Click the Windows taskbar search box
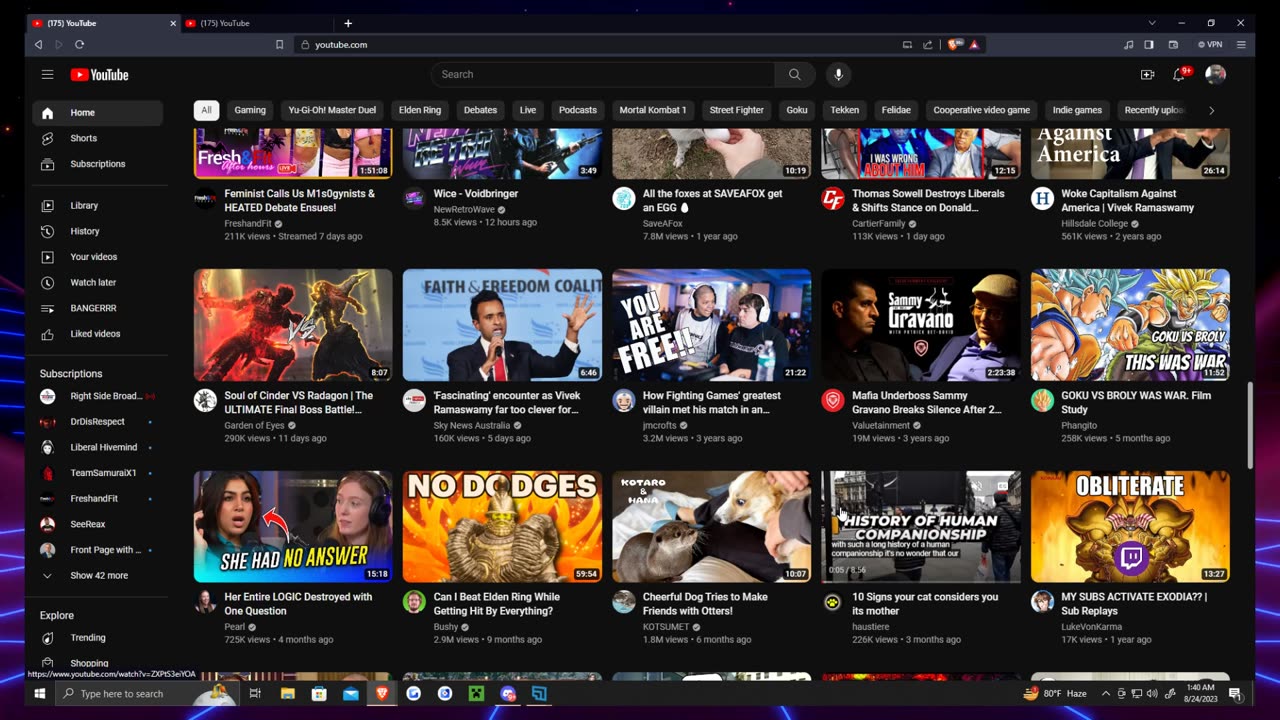 coord(147,693)
